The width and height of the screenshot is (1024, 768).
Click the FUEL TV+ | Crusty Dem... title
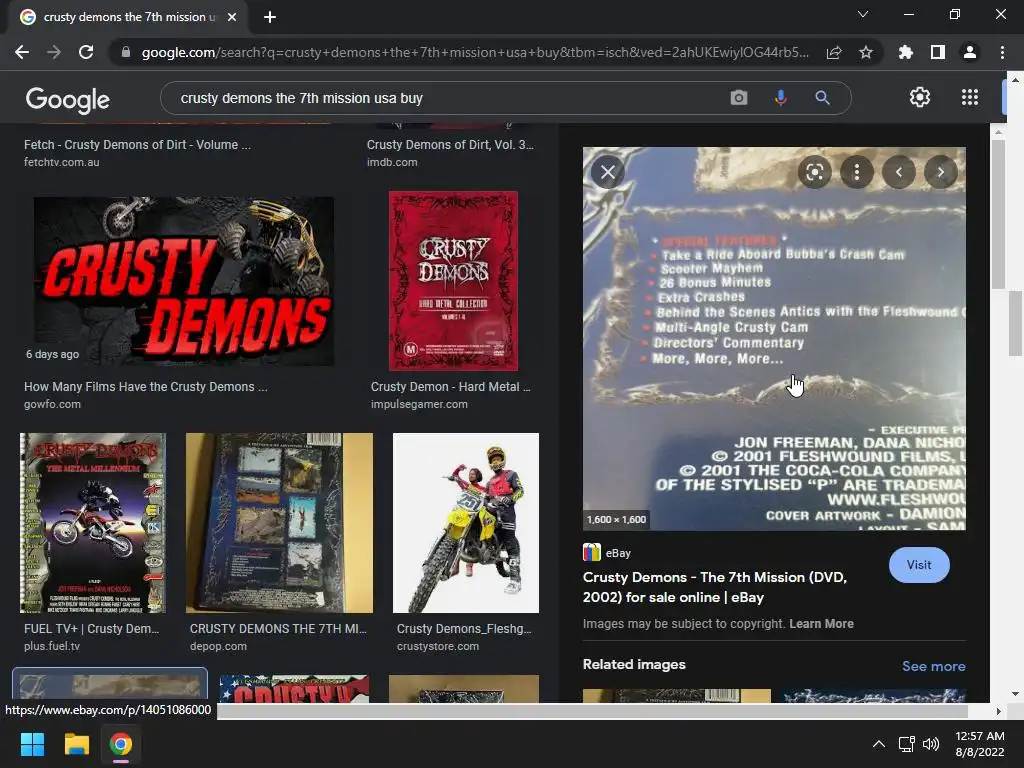(91, 629)
